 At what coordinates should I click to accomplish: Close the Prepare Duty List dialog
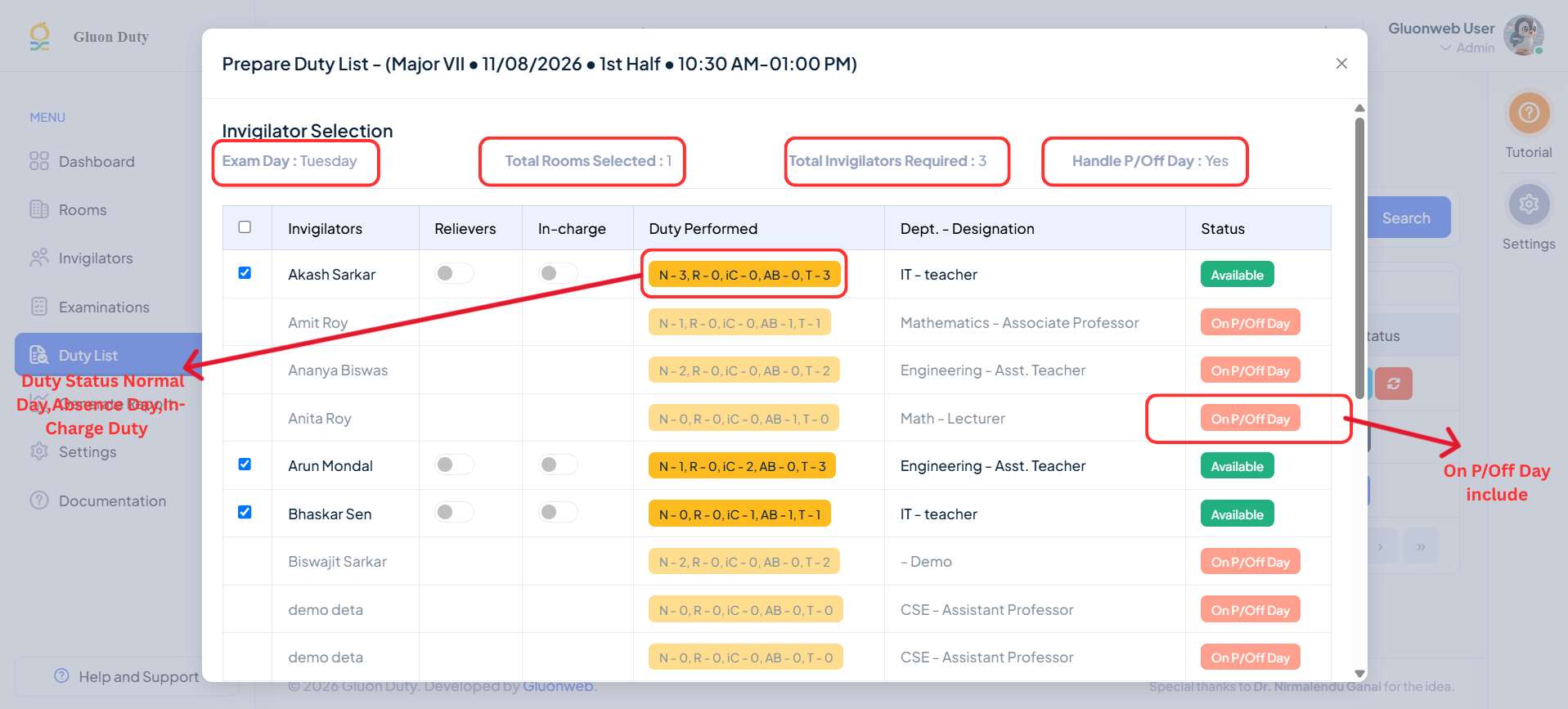tap(1341, 63)
